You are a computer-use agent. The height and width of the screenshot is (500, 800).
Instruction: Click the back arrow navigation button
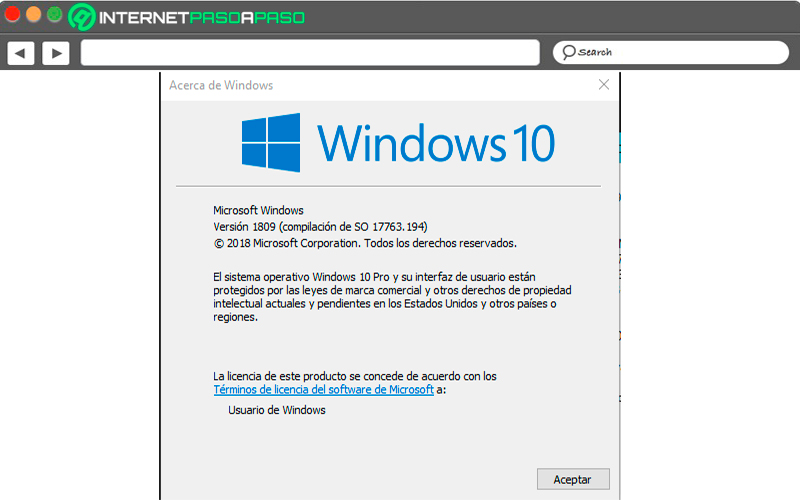click(x=21, y=53)
